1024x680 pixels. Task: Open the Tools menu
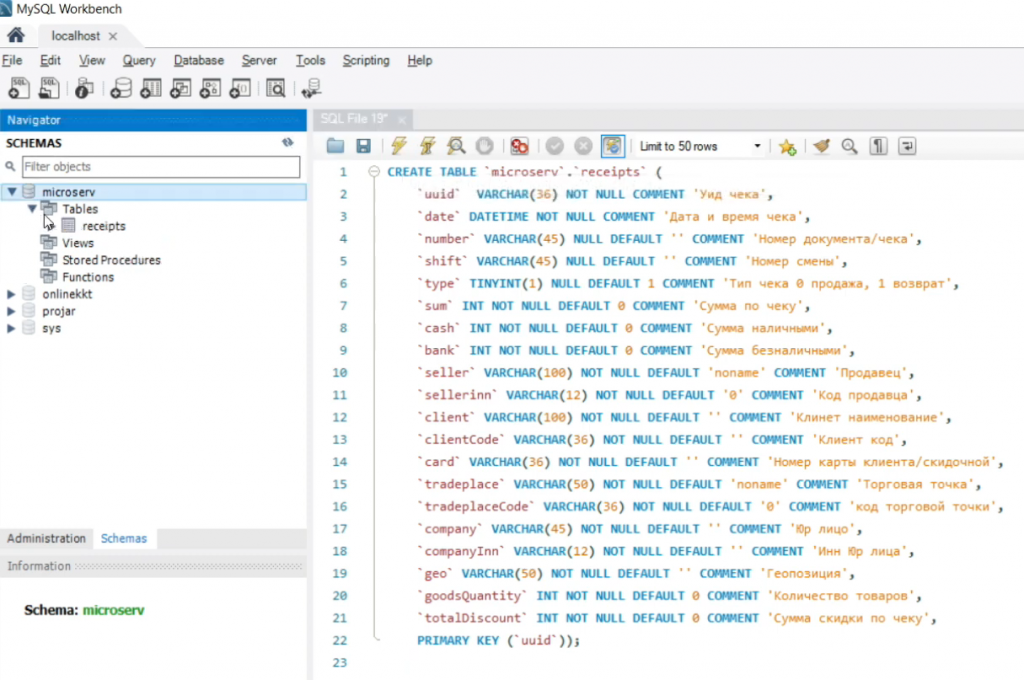tap(310, 60)
